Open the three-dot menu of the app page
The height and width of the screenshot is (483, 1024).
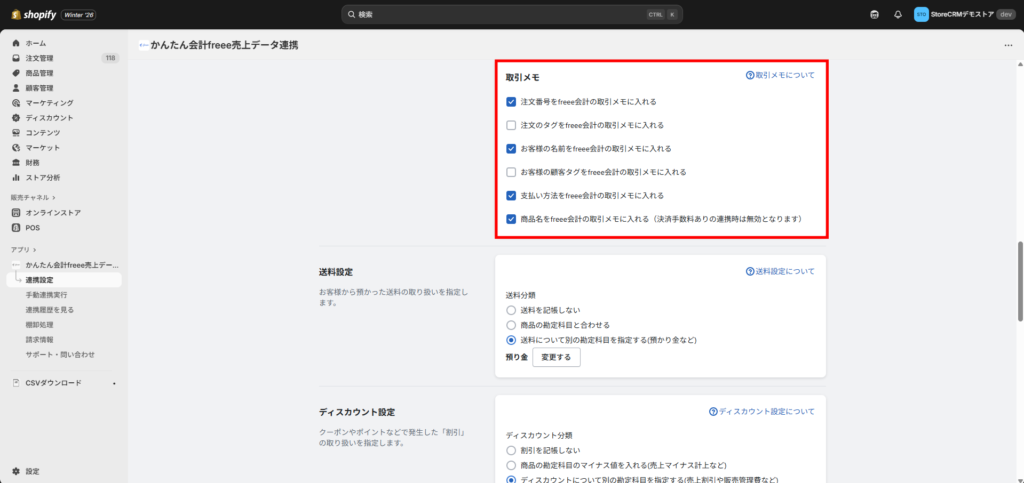click(x=1008, y=46)
